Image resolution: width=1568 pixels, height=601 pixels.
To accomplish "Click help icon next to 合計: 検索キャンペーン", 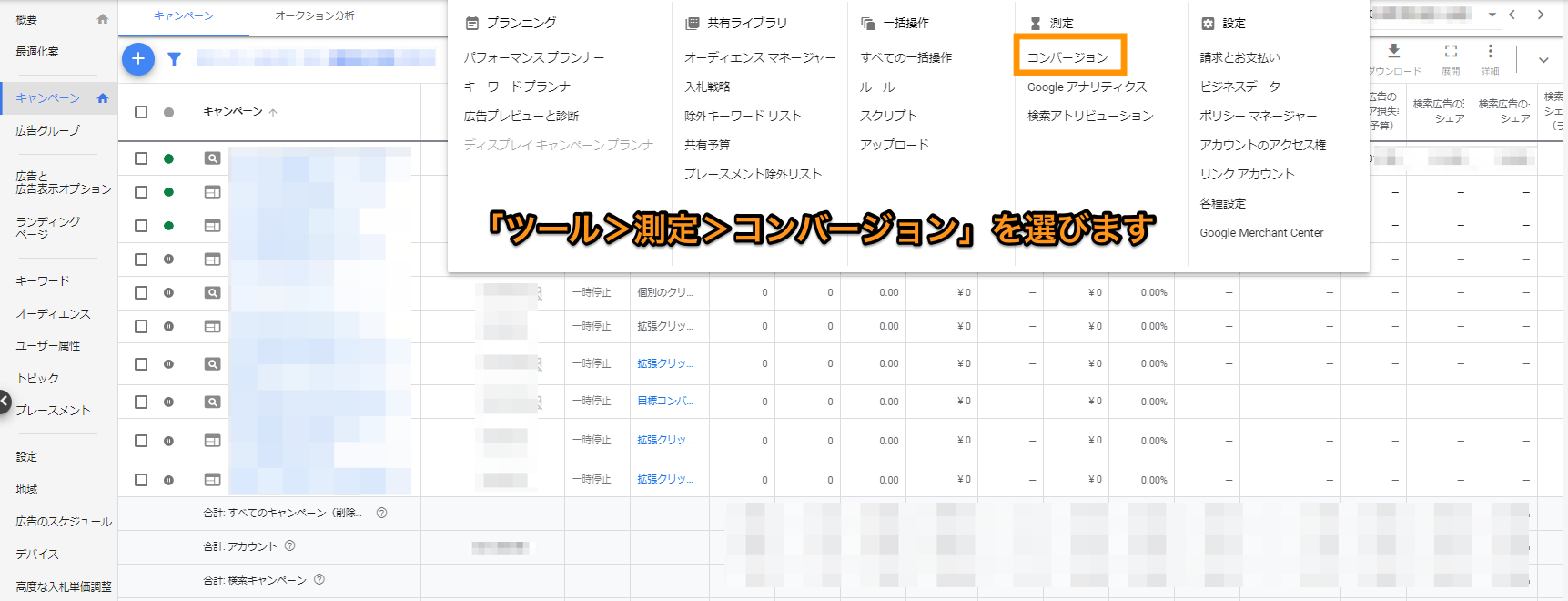I will coord(319,580).
